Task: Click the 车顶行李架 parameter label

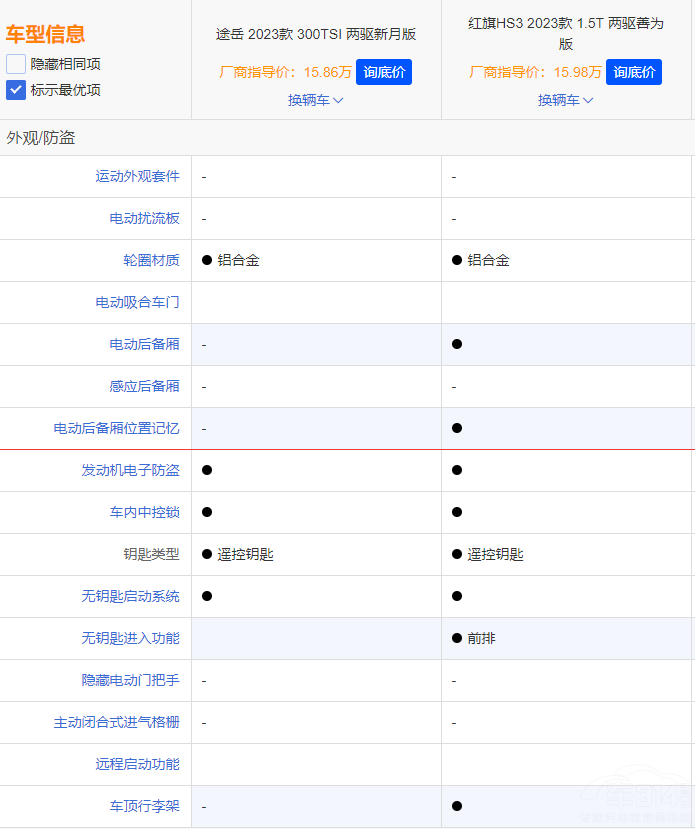Action: pos(144,806)
